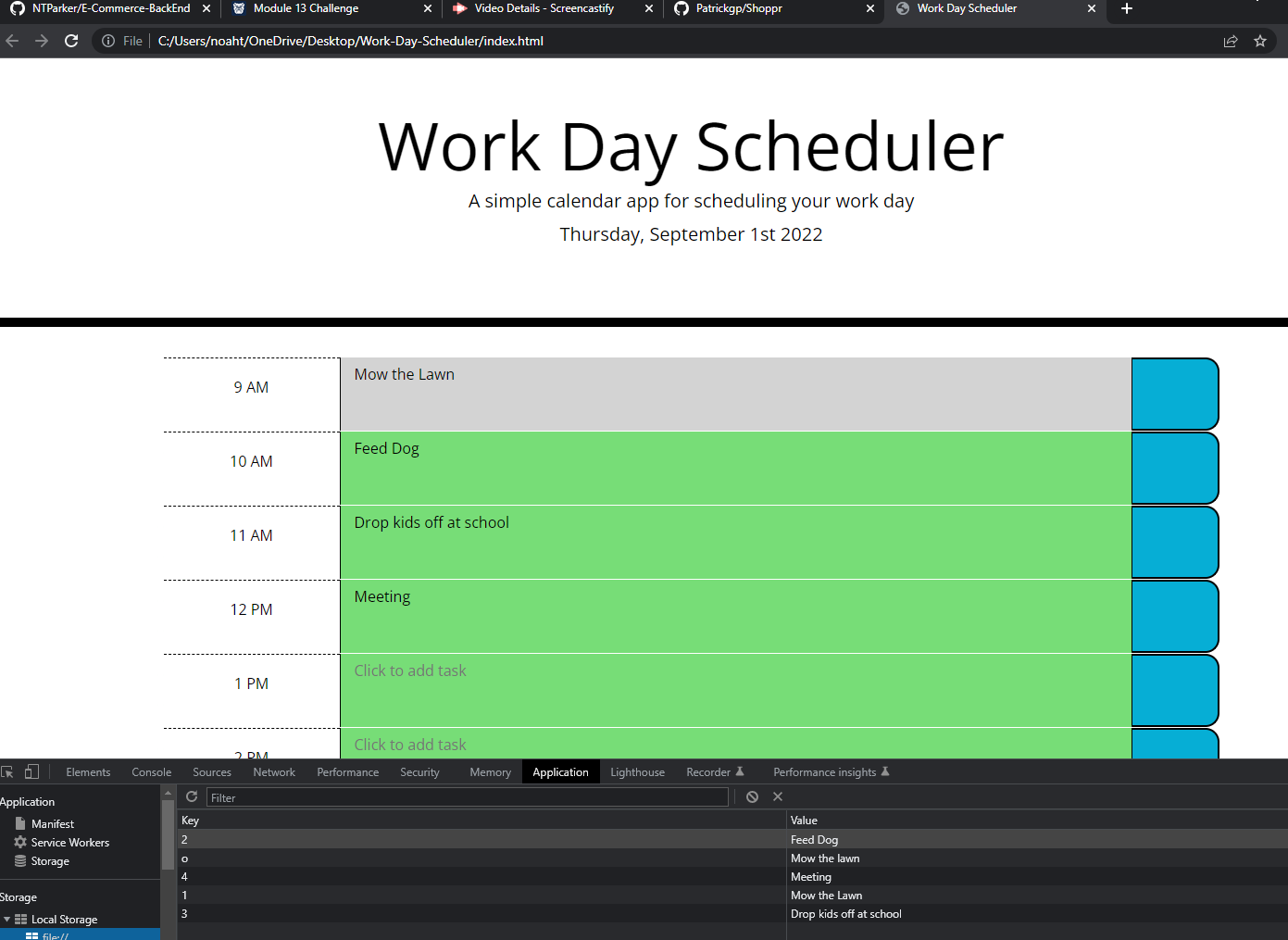This screenshot has height=940, width=1288.
Task: Collapse the Local Storage tree node
Action: [x=7, y=920]
